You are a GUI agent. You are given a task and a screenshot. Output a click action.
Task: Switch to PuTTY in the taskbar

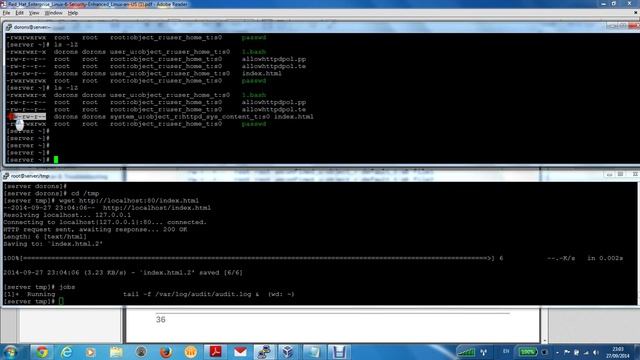coord(264,352)
